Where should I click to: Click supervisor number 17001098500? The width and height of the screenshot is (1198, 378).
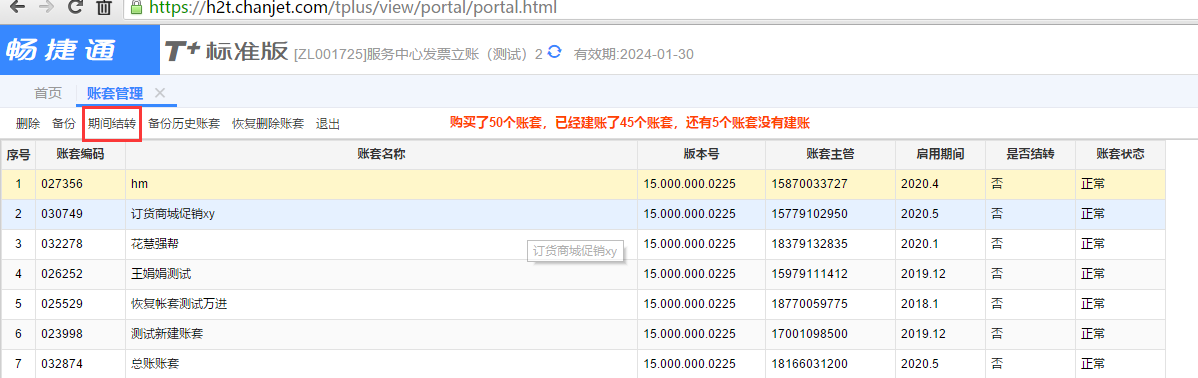tap(810, 334)
